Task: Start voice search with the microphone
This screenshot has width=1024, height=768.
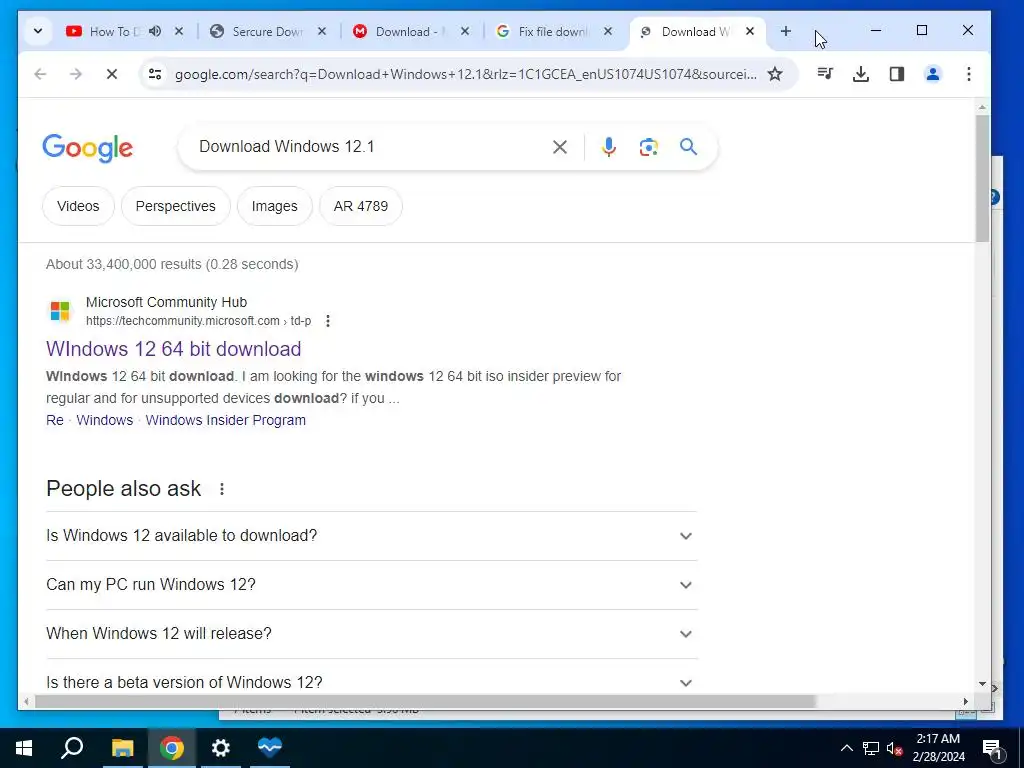Action: (609, 147)
